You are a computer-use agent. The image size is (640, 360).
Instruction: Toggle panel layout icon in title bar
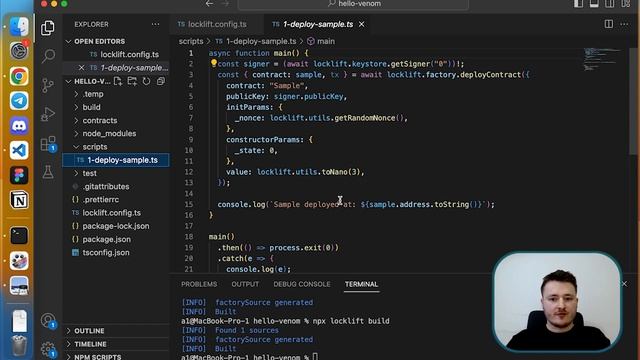coord(594,4)
